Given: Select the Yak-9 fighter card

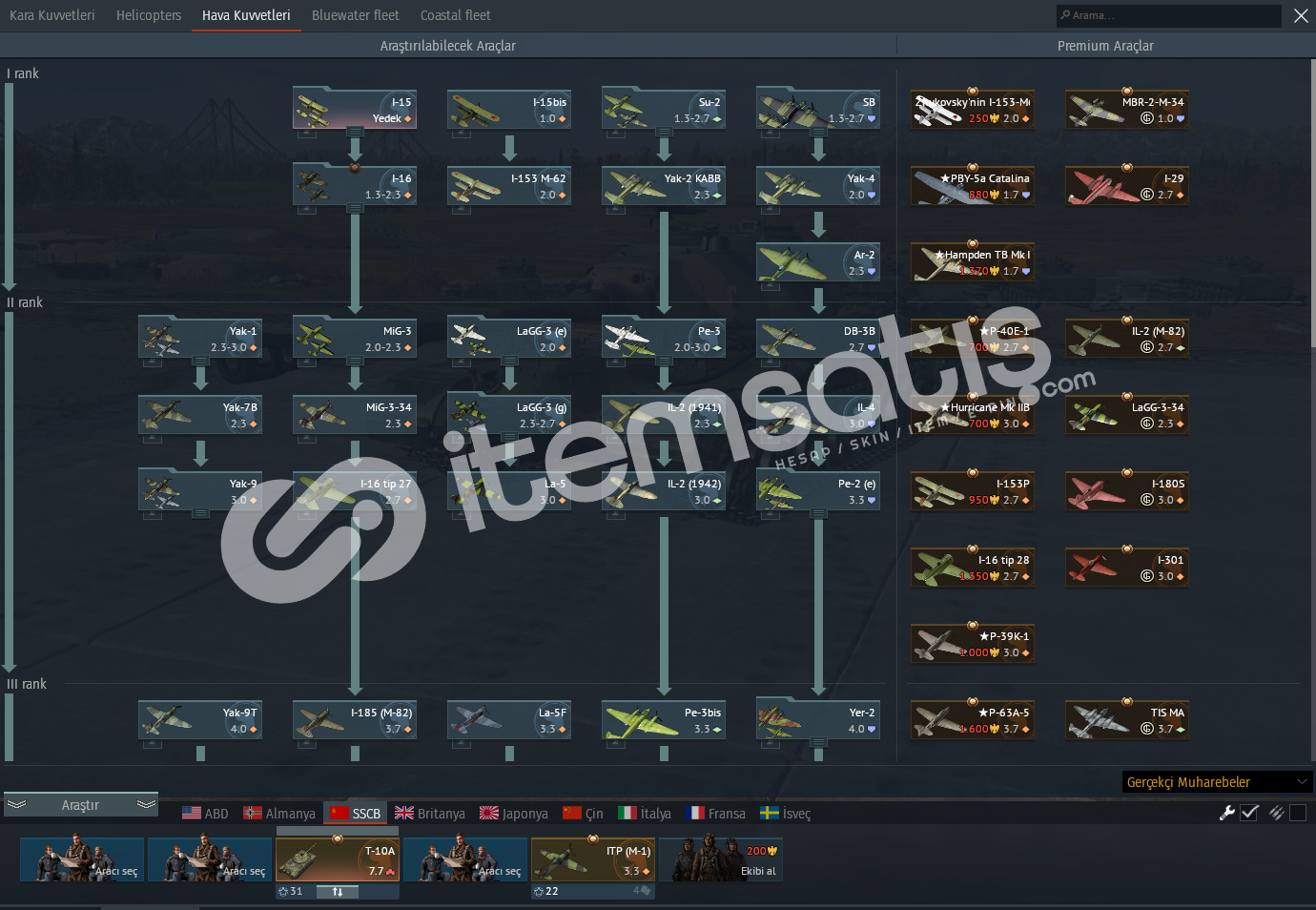Looking at the screenshot, I should point(200,492).
